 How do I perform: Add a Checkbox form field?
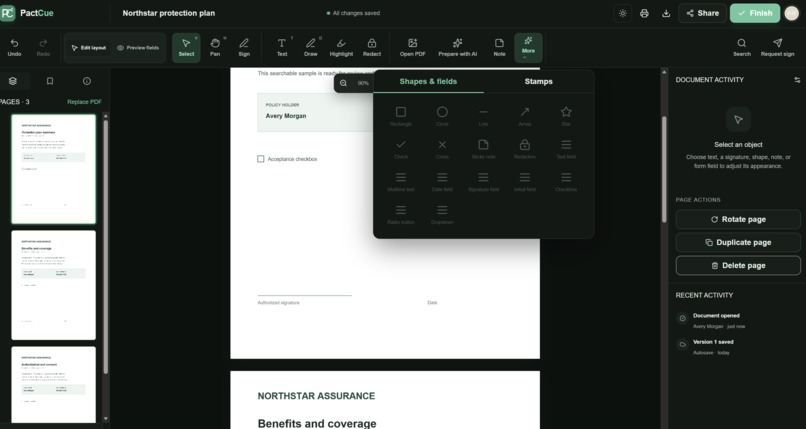point(566,182)
